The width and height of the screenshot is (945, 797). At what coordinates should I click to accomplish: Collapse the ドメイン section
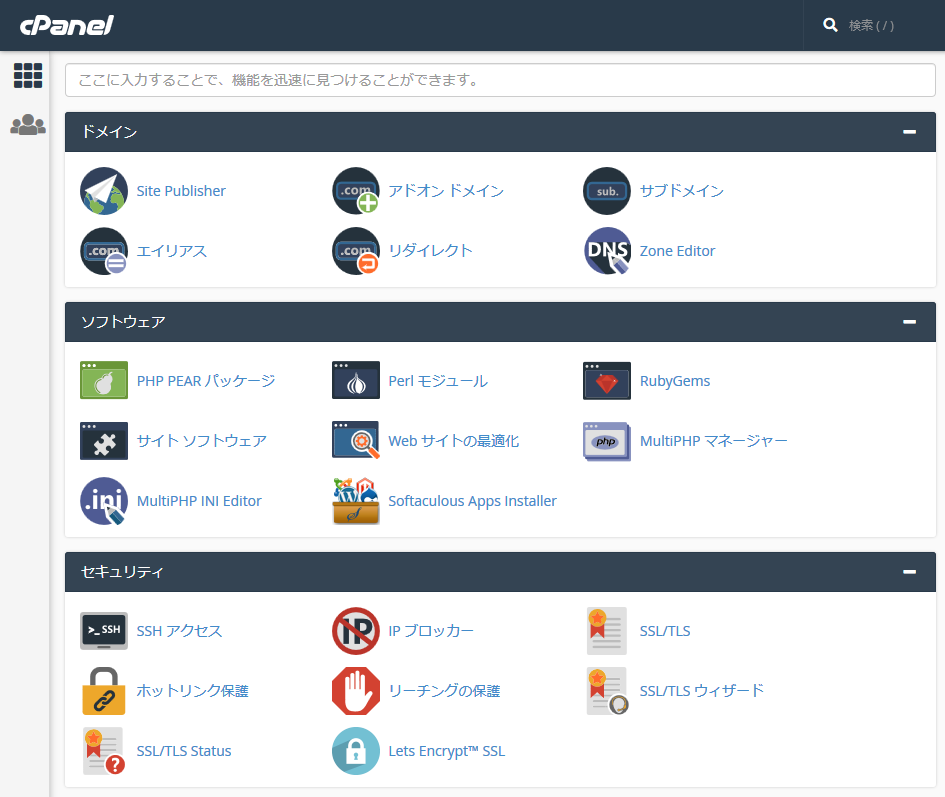[909, 132]
